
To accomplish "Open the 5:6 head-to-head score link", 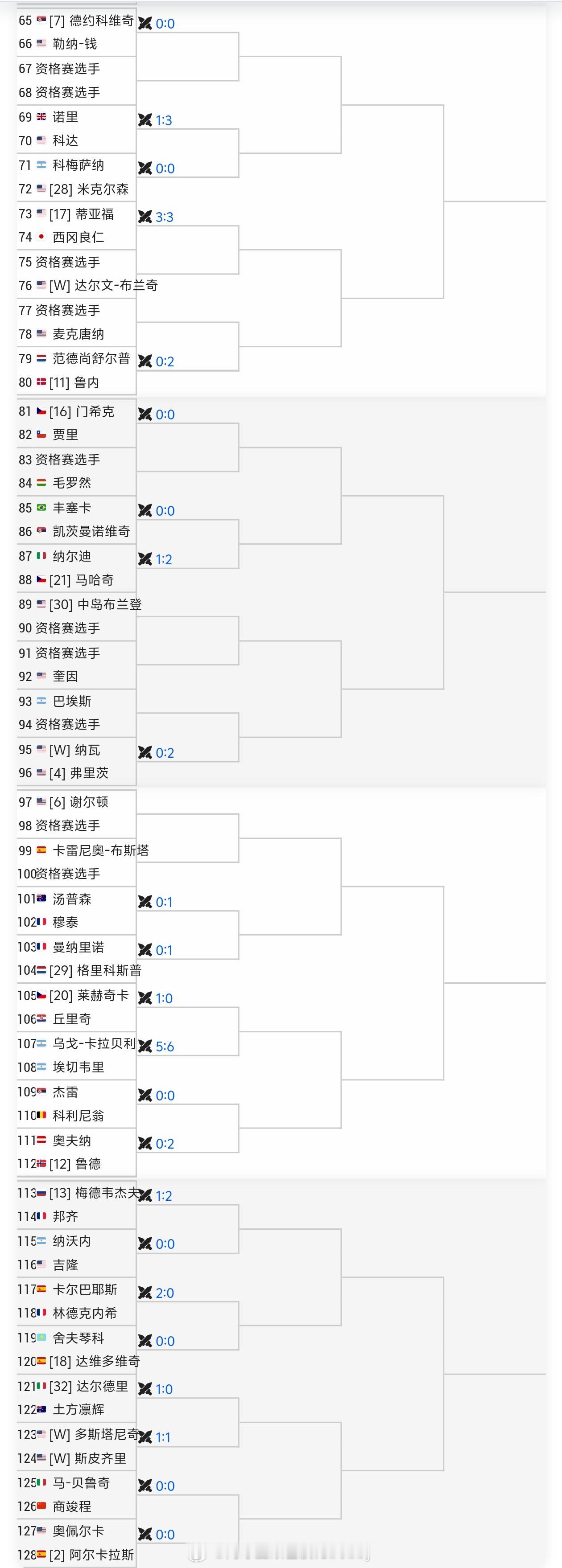I will pyautogui.click(x=165, y=1047).
